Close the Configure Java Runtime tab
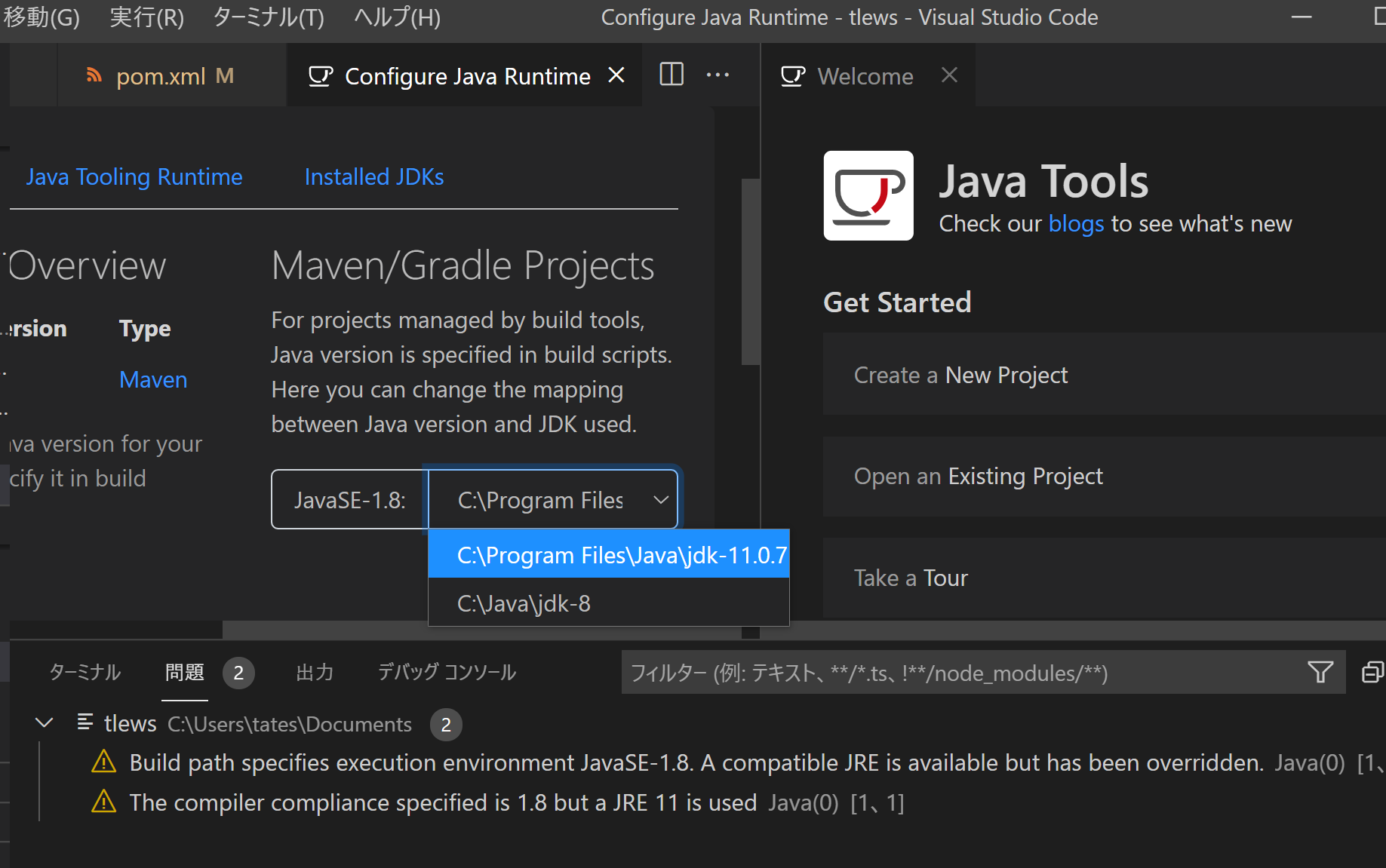Image resolution: width=1386 pixels, height=868 pixels. (616, 75)
